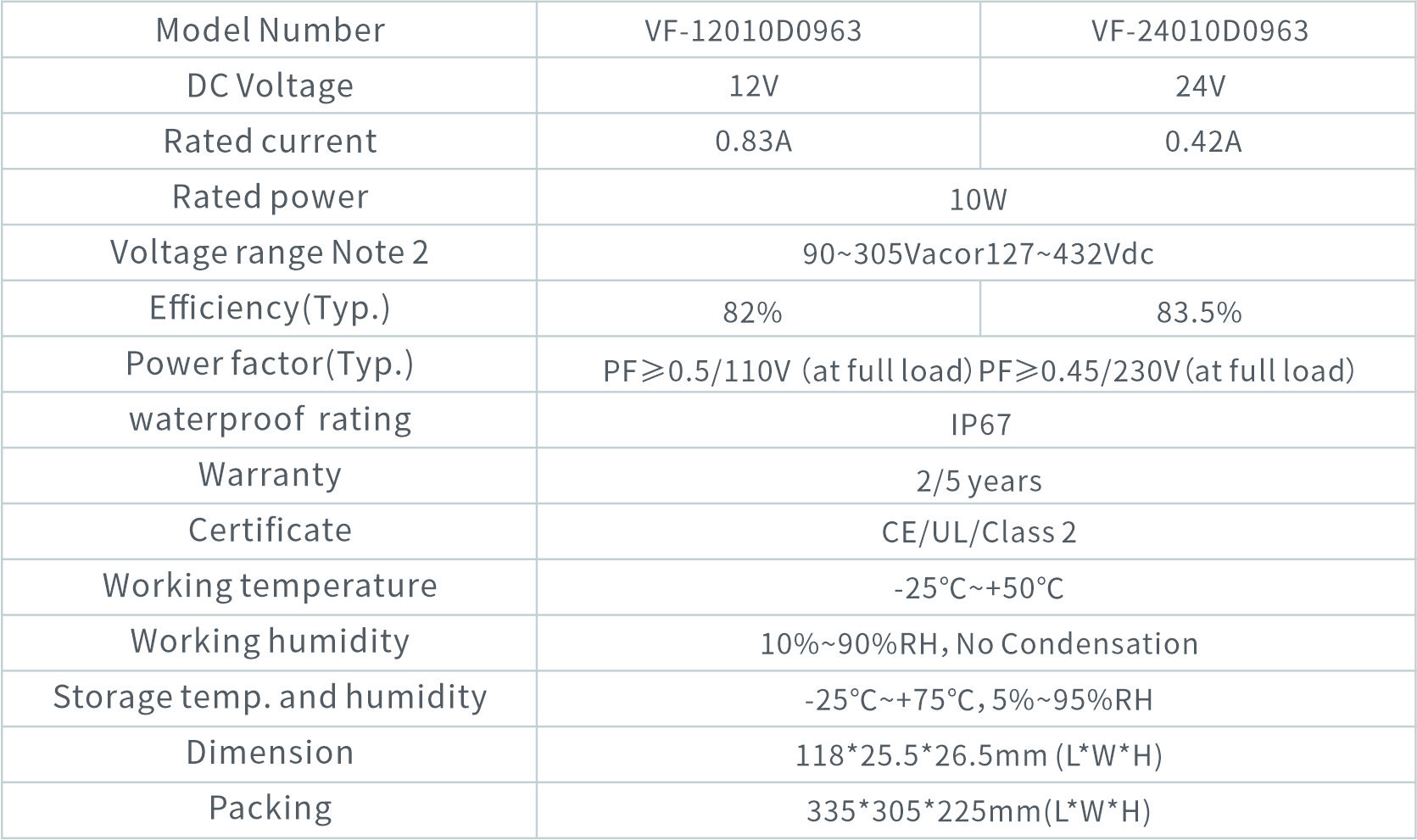The image size is (1417, 840).
Task: Click the 83.5% efficiency value
Action: (1199, 312)
